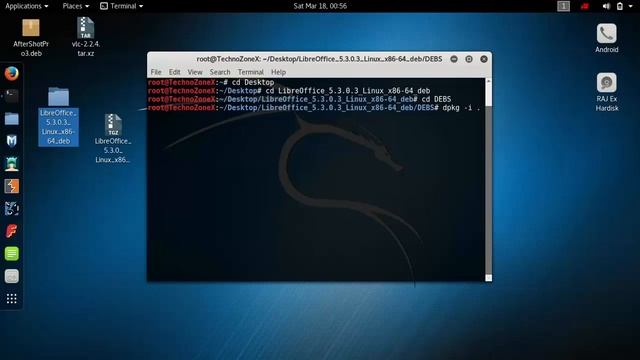Click the 'cd DEBS' command line
This screenshot has width=640, height=360.
(300, 99)
